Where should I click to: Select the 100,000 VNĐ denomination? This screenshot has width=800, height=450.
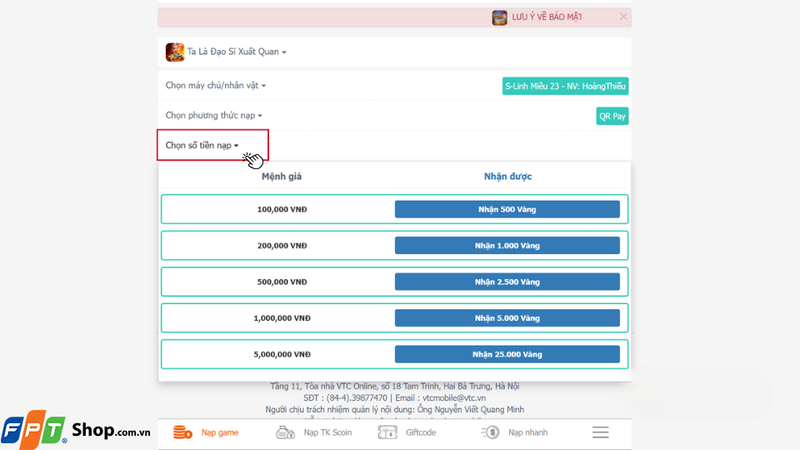coord(282,209)
